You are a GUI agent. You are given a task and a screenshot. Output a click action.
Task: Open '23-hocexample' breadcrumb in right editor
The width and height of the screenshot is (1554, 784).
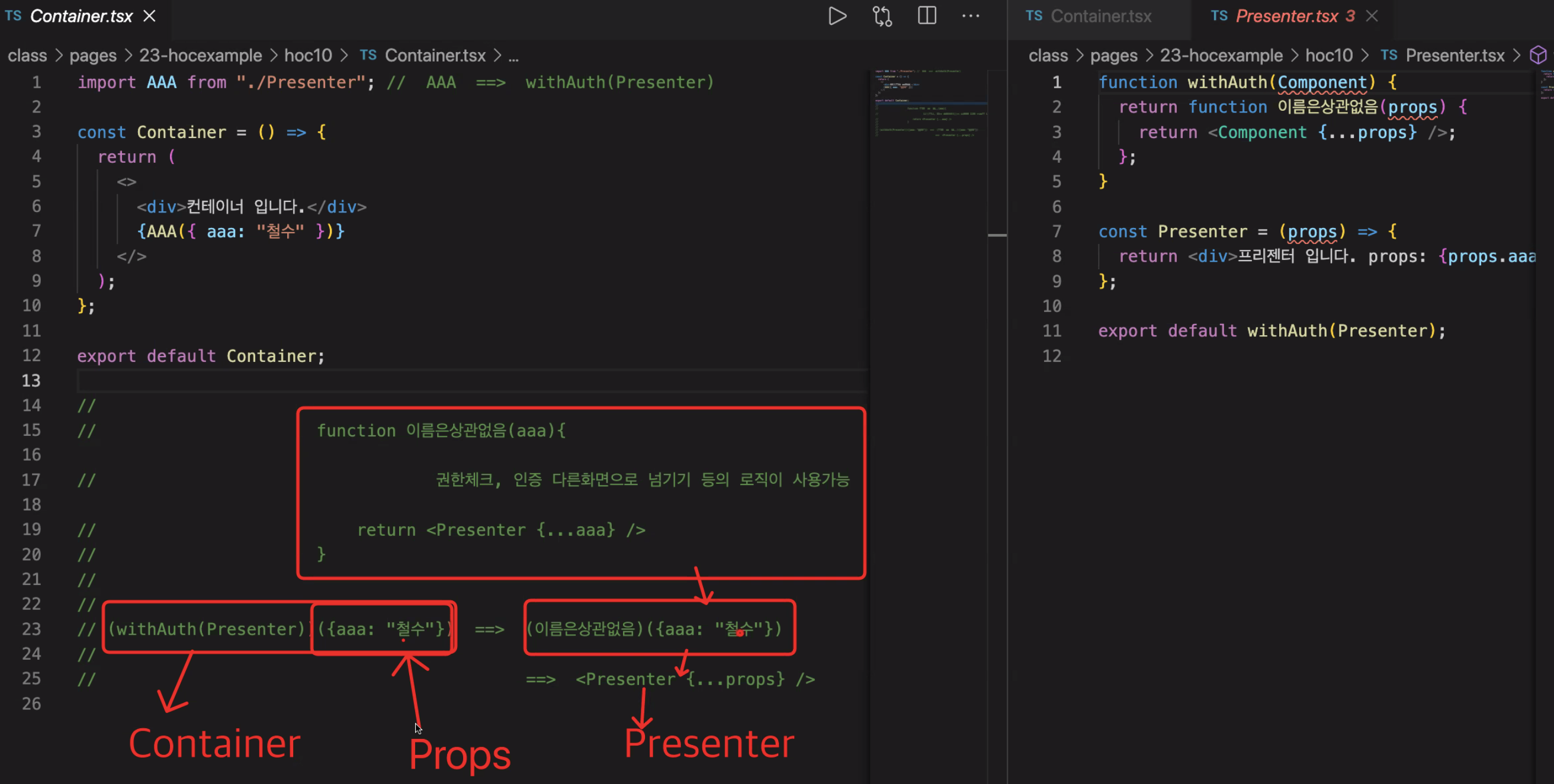click(x=1221, y=56)
